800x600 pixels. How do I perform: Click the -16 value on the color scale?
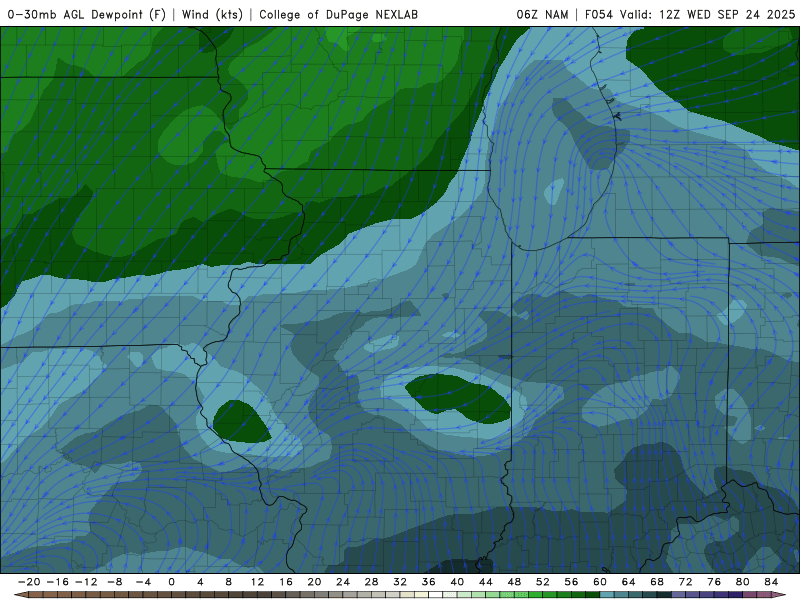pos(57,582)
